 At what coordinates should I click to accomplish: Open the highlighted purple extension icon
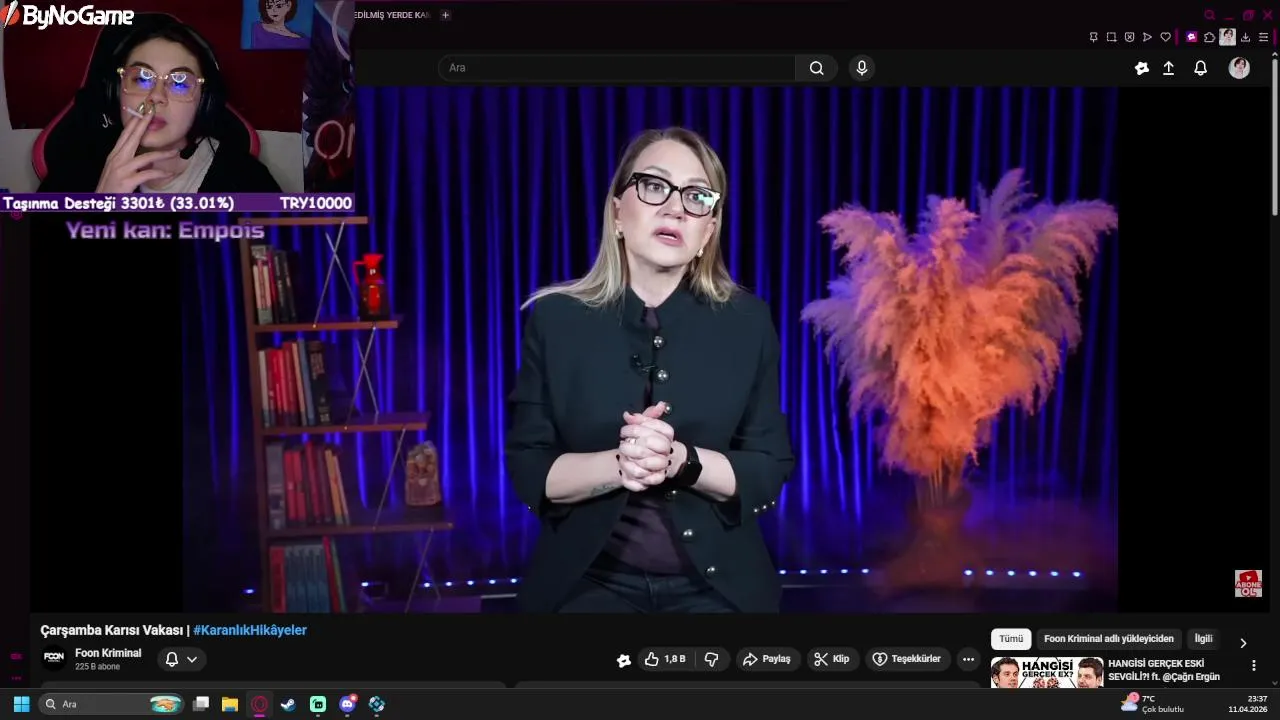point(1191,37)
